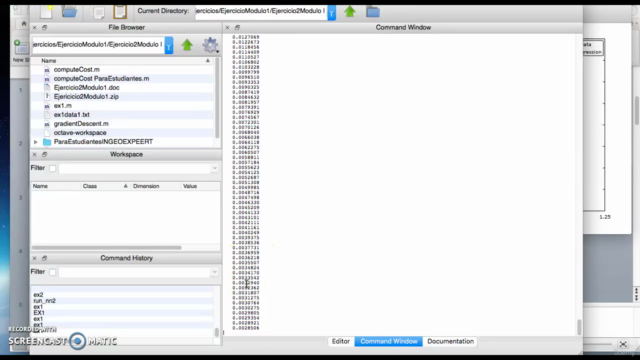Click the New Script toolbar icon
Image resolution: width=640 pixels, height=360 pixels.
click(x=47, y=12)
